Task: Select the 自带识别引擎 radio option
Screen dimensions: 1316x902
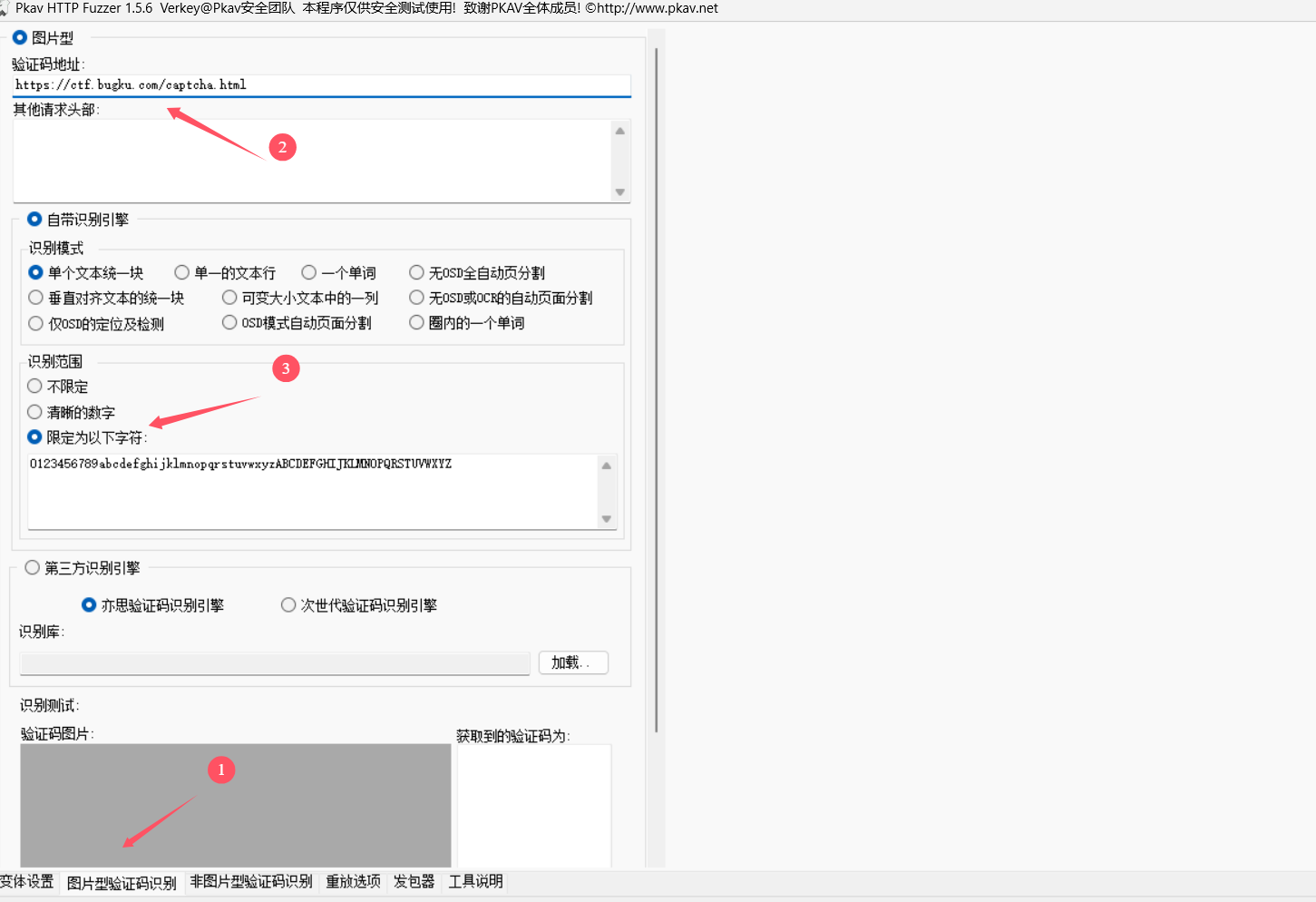Action: (x=34, y=220)
